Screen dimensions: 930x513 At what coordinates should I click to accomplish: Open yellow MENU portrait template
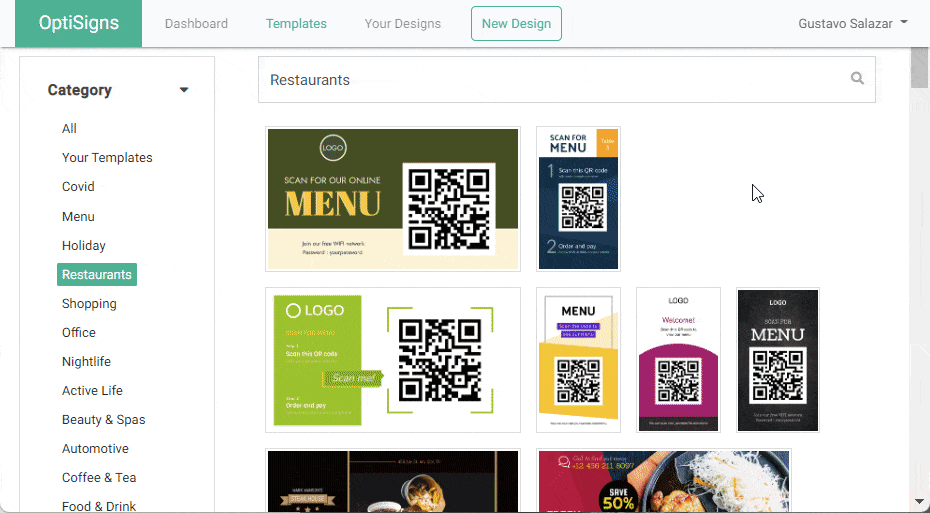pyautogui.click(x=578, y=360)
